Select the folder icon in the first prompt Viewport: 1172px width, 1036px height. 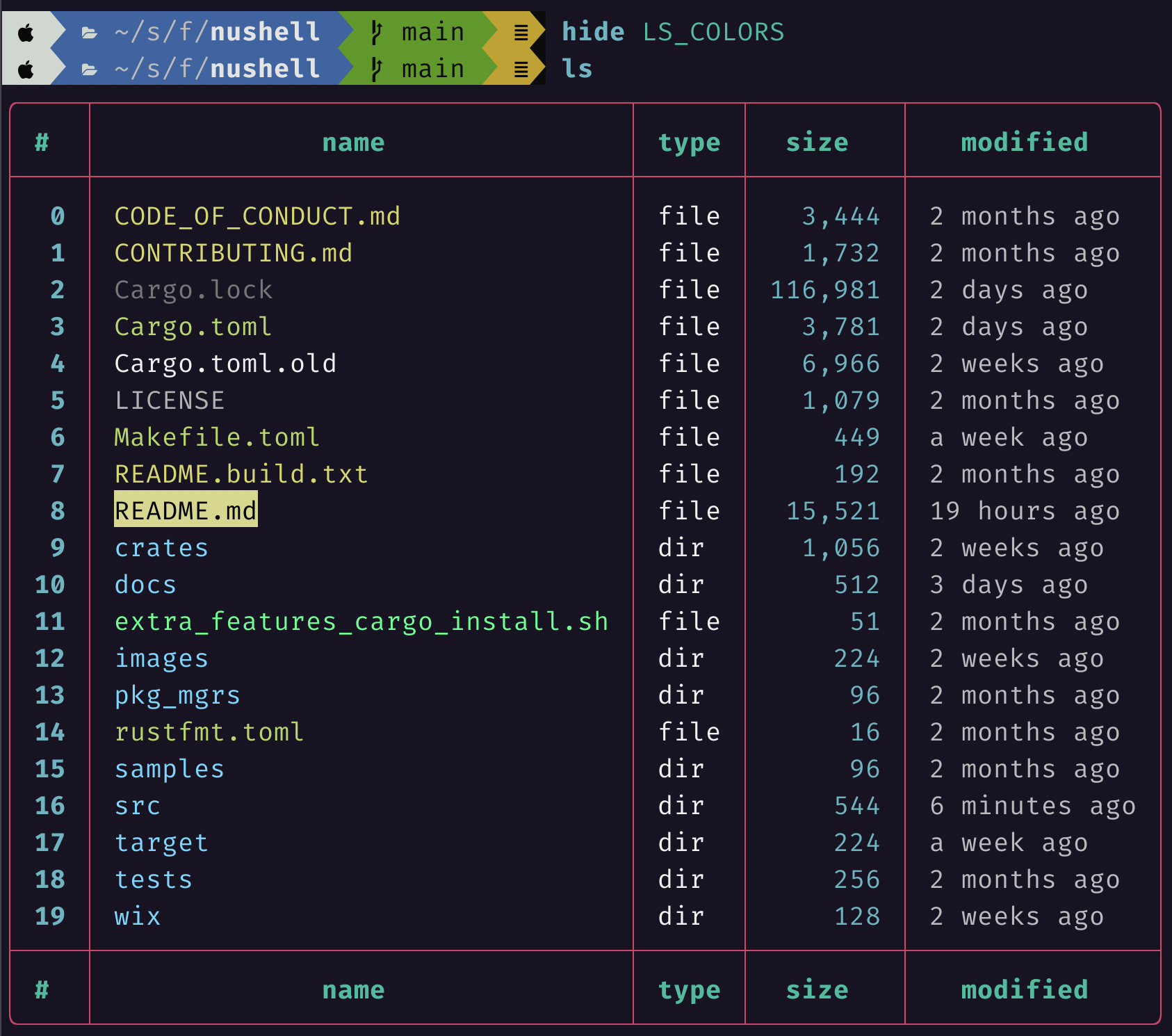coord(88,31)
